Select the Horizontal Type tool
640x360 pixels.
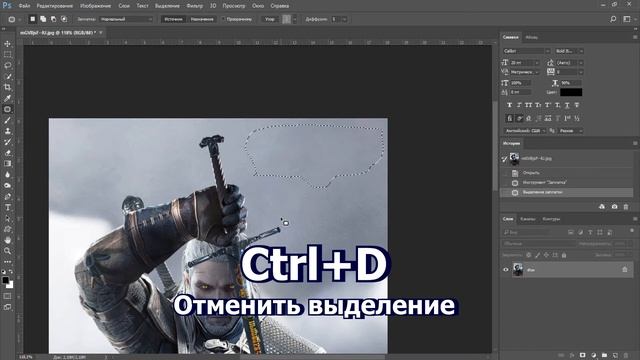pos(7,207)
